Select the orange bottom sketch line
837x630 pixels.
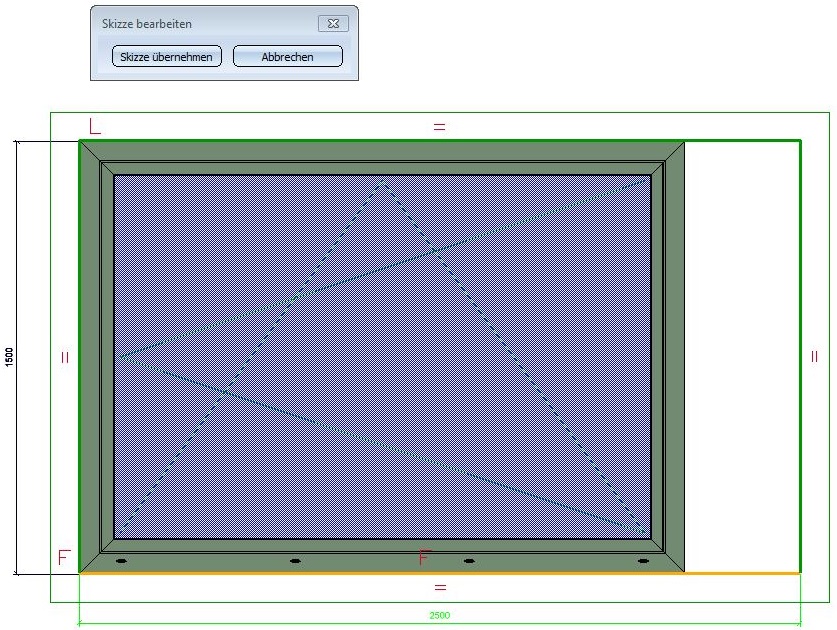(440, 573)
